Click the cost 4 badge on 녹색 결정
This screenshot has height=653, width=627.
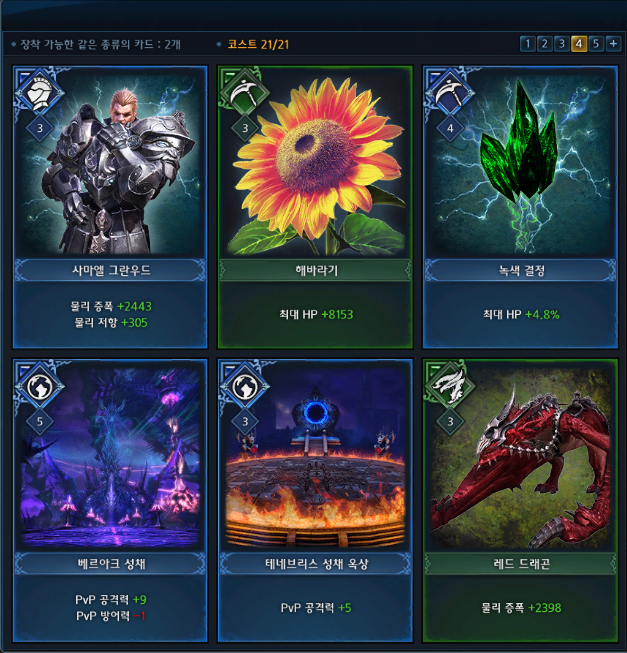point(450,128)
